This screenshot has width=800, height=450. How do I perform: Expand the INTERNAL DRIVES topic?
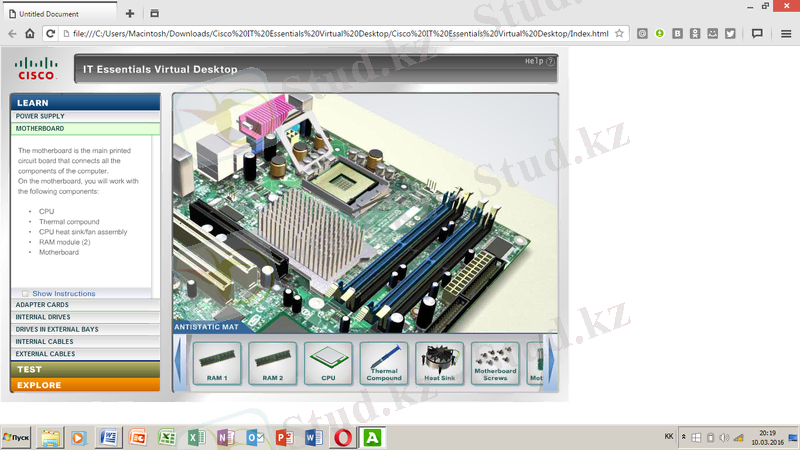85,317
